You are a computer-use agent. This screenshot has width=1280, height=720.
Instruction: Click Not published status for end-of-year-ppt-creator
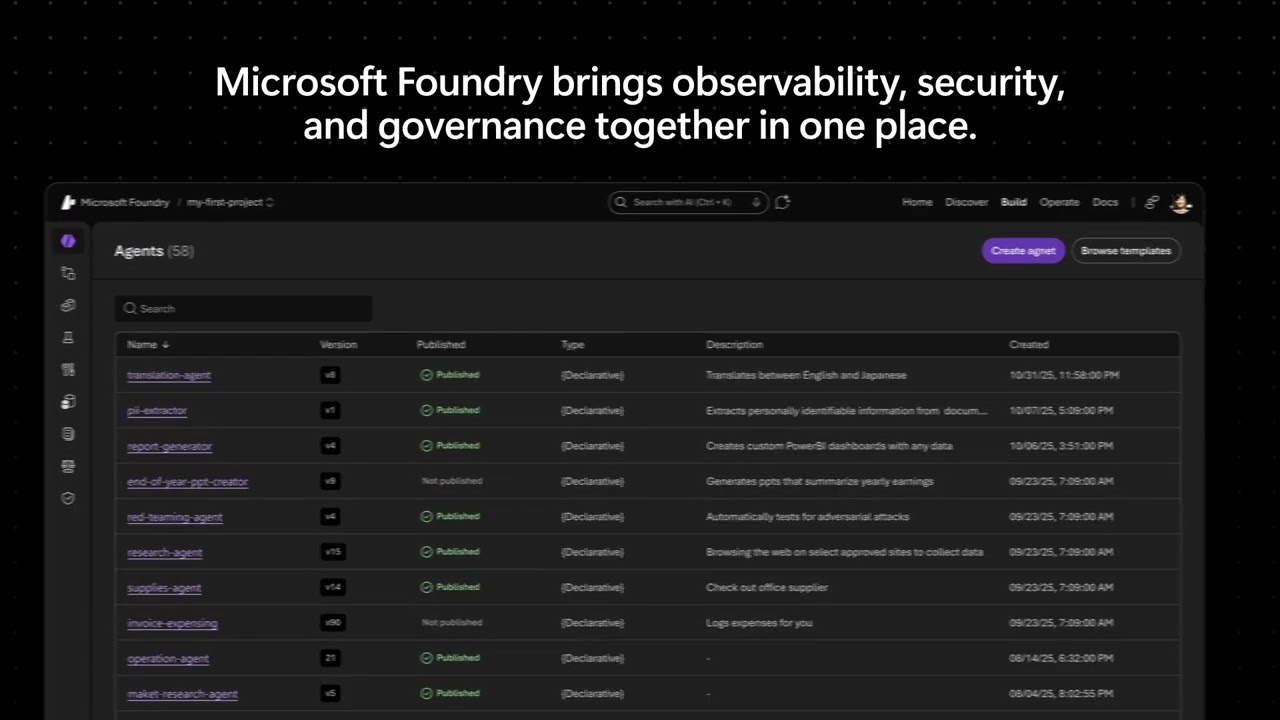[x=452, y=481]
